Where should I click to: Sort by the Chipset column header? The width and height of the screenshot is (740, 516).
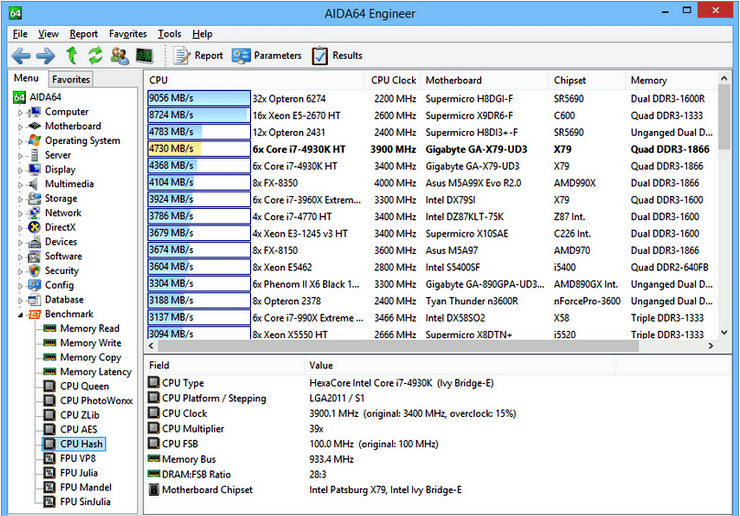pos(588,80)
